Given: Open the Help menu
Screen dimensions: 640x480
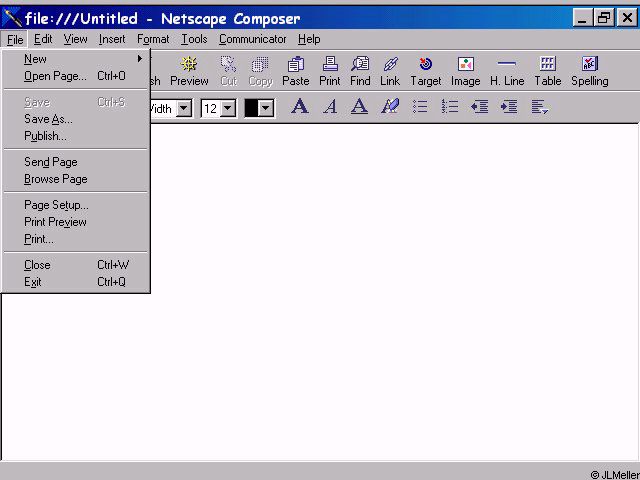Looking at the screenshot, I should tap(309, 39).
